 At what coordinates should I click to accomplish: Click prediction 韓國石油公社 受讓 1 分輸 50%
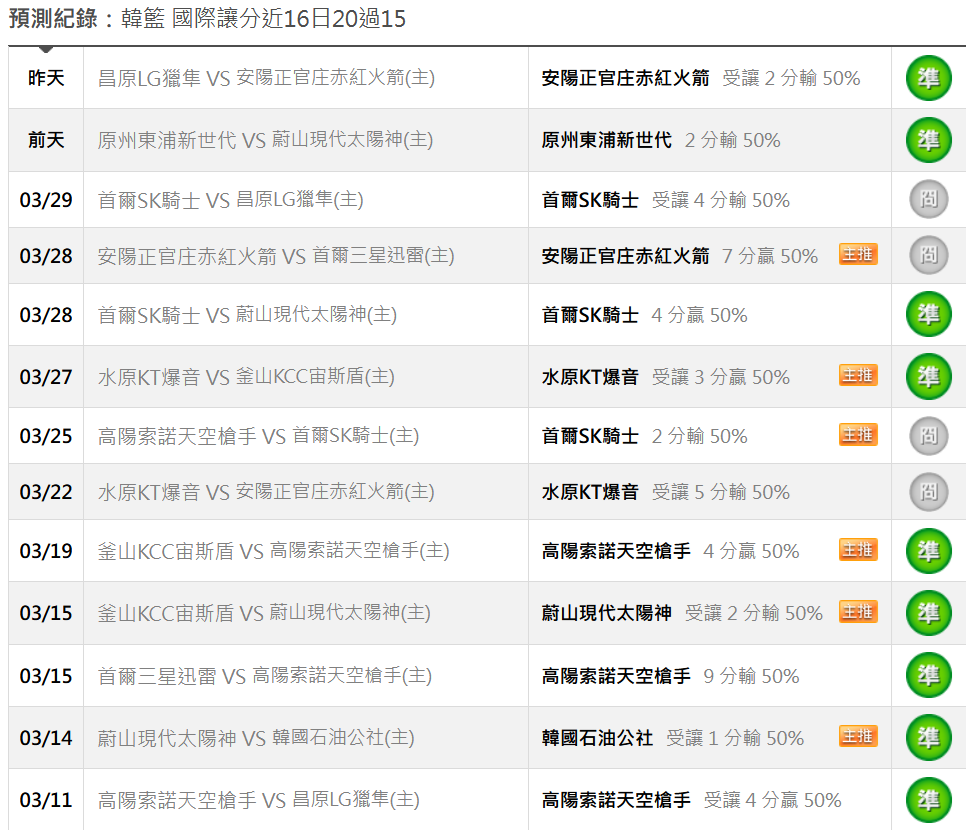click(673, 738)
